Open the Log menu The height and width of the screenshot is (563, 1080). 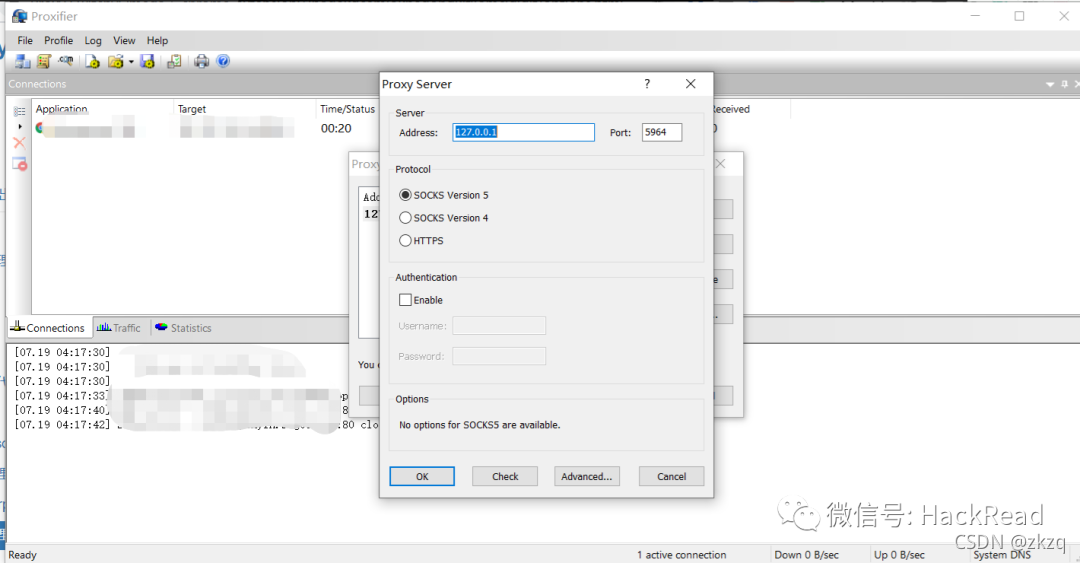(93, 41)
